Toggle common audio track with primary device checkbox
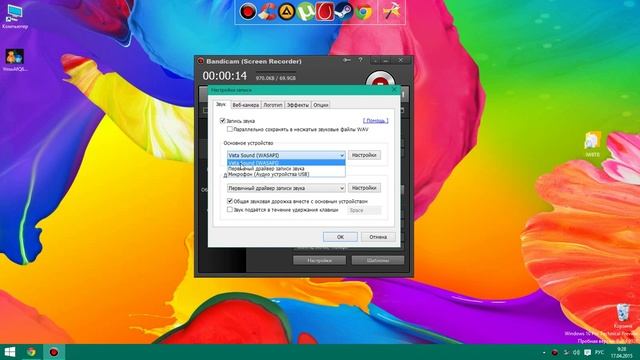The width and height of the screenshot is (640, 360). coord(230,201)
